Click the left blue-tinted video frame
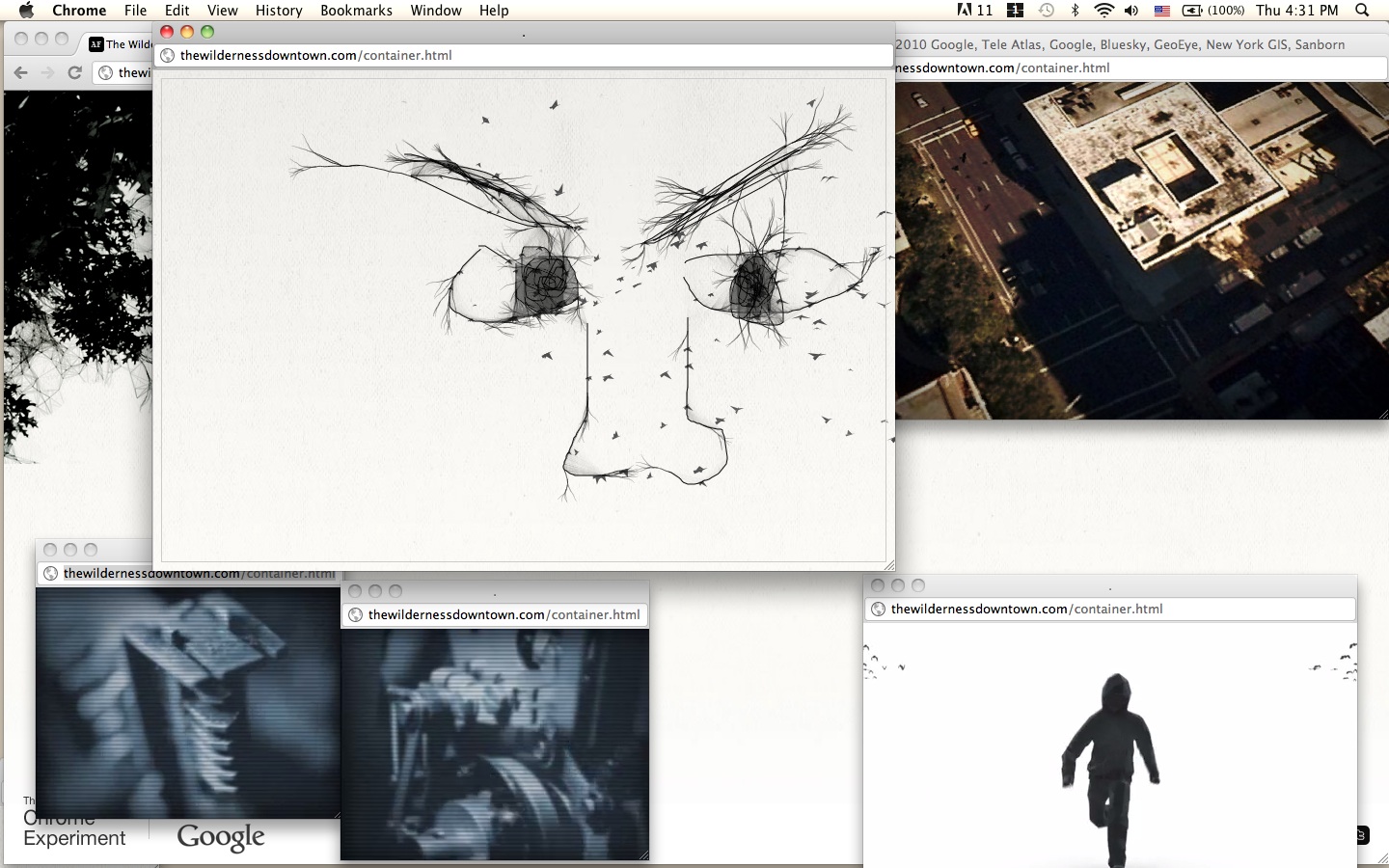Image resolution: width=1389 pixels, height=868 pixels. tap(188, 703)
